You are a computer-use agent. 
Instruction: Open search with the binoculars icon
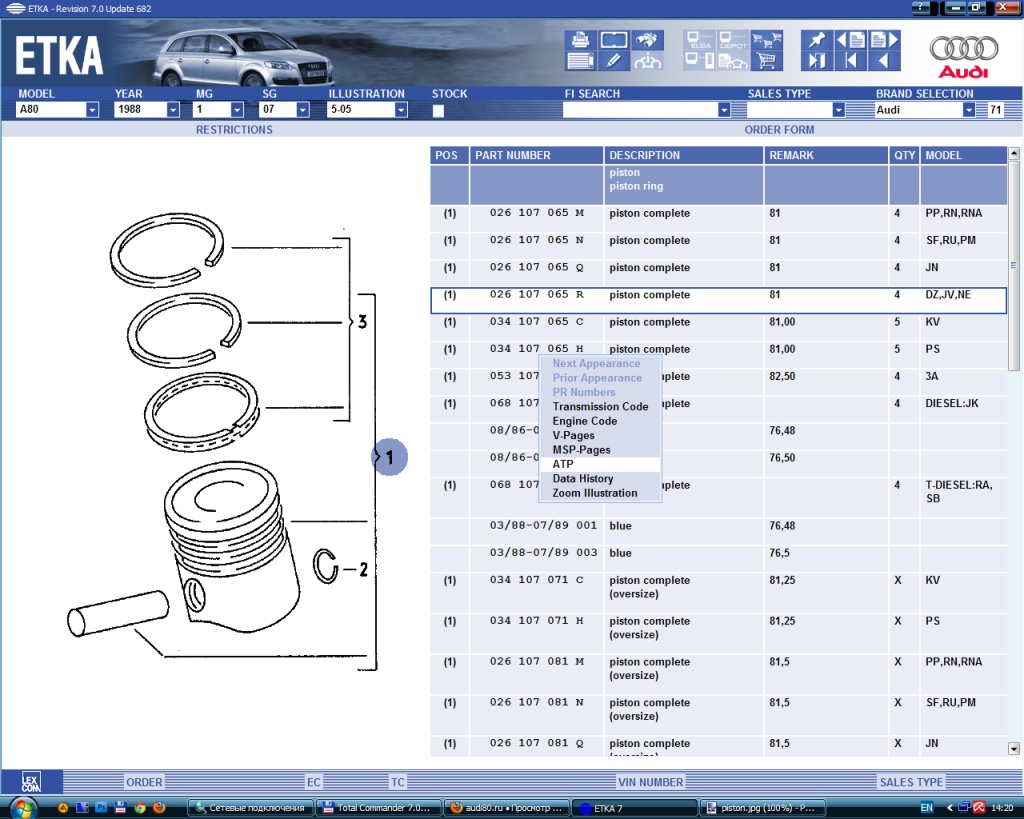pyautogui.click(x=647, y=40)
